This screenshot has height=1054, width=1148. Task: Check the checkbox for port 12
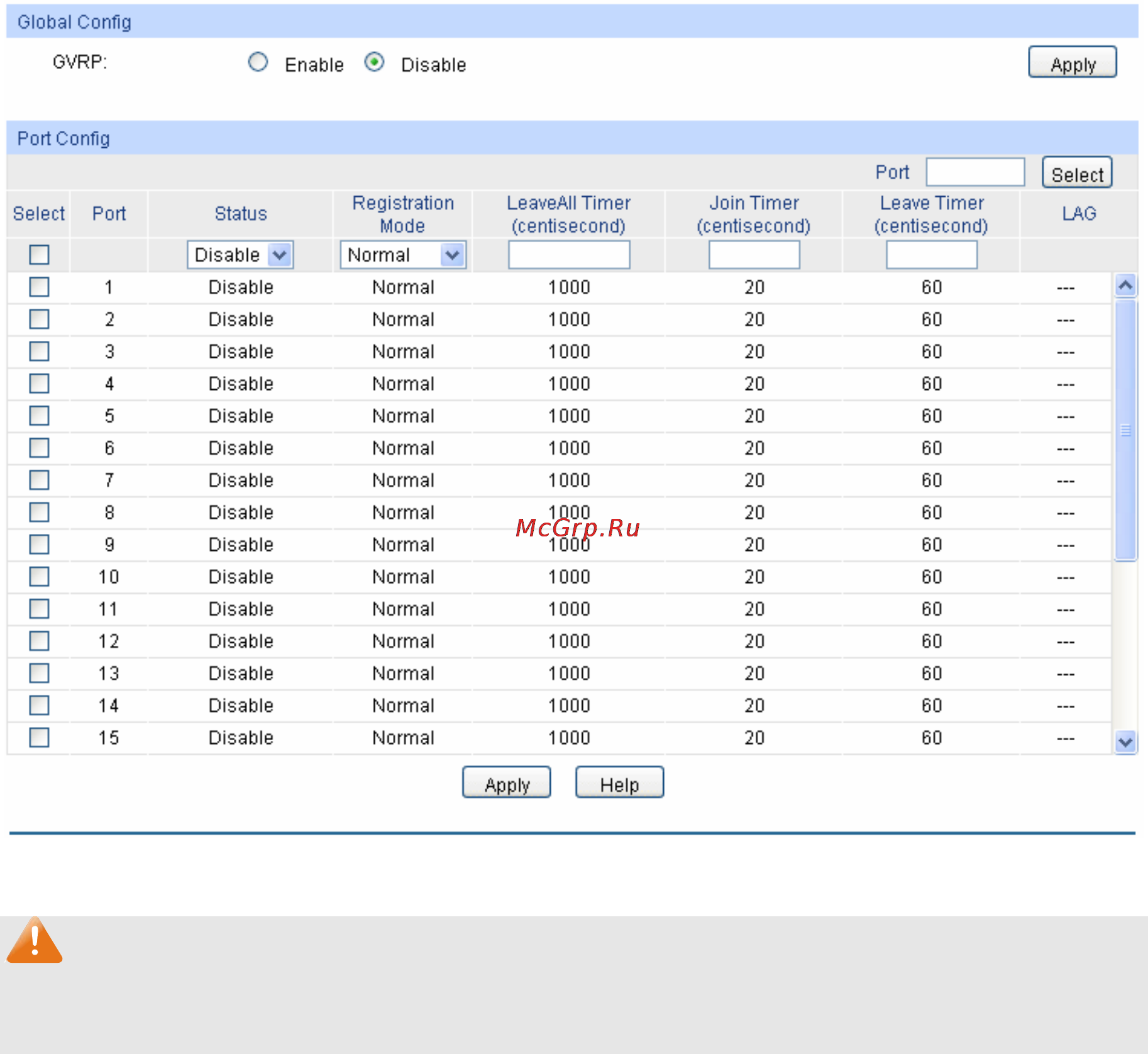[39, 641]
